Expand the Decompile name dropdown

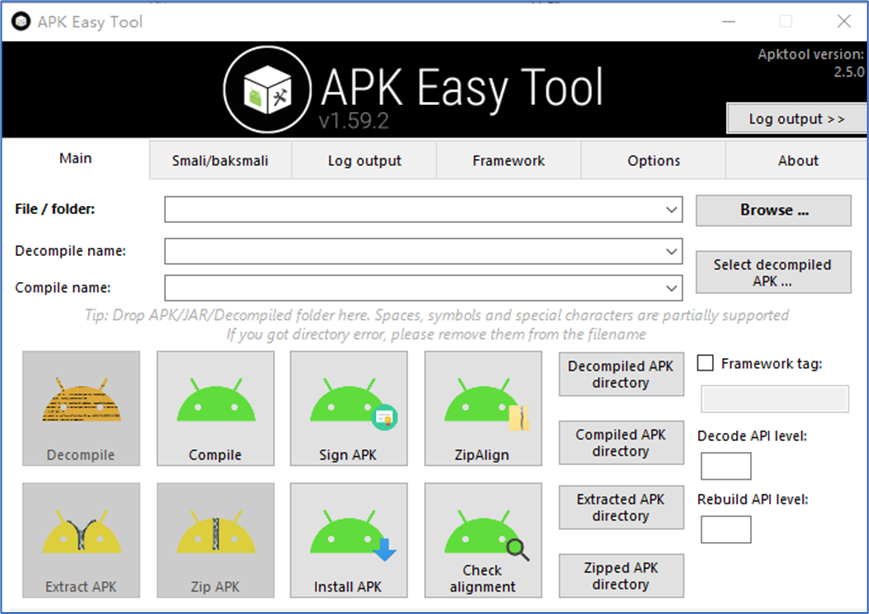[x=671, y=252]
